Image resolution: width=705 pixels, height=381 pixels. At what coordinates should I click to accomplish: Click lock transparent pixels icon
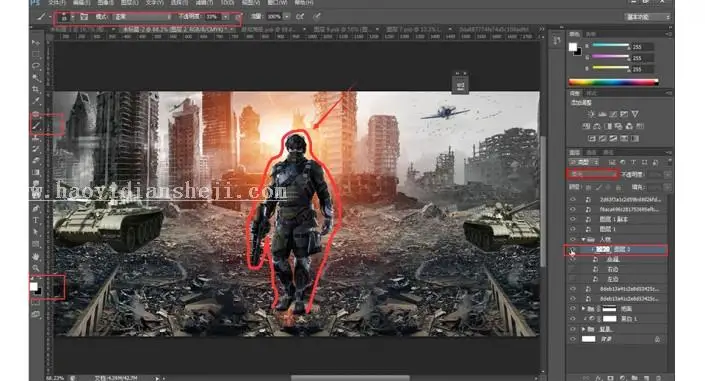pos(589,187)
